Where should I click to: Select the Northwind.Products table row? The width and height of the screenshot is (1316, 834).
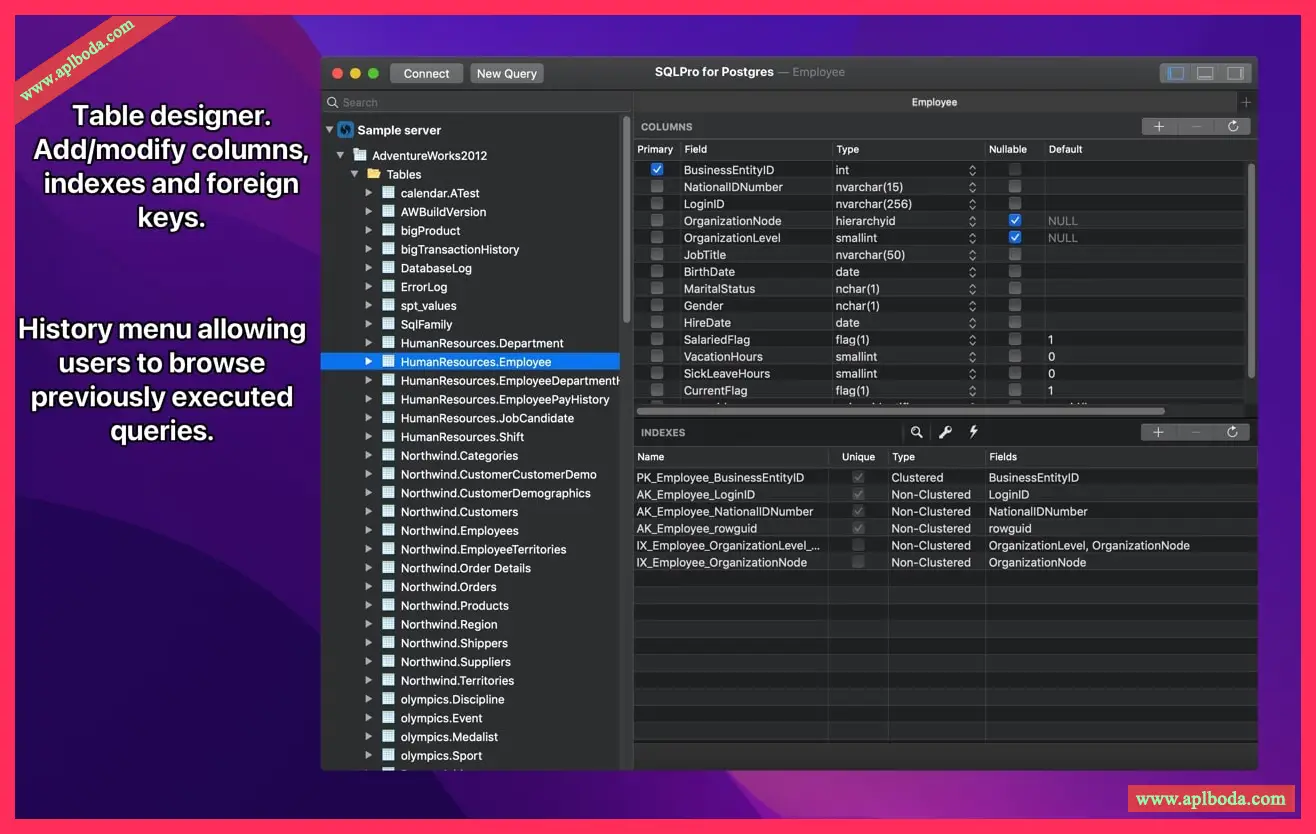470,606
